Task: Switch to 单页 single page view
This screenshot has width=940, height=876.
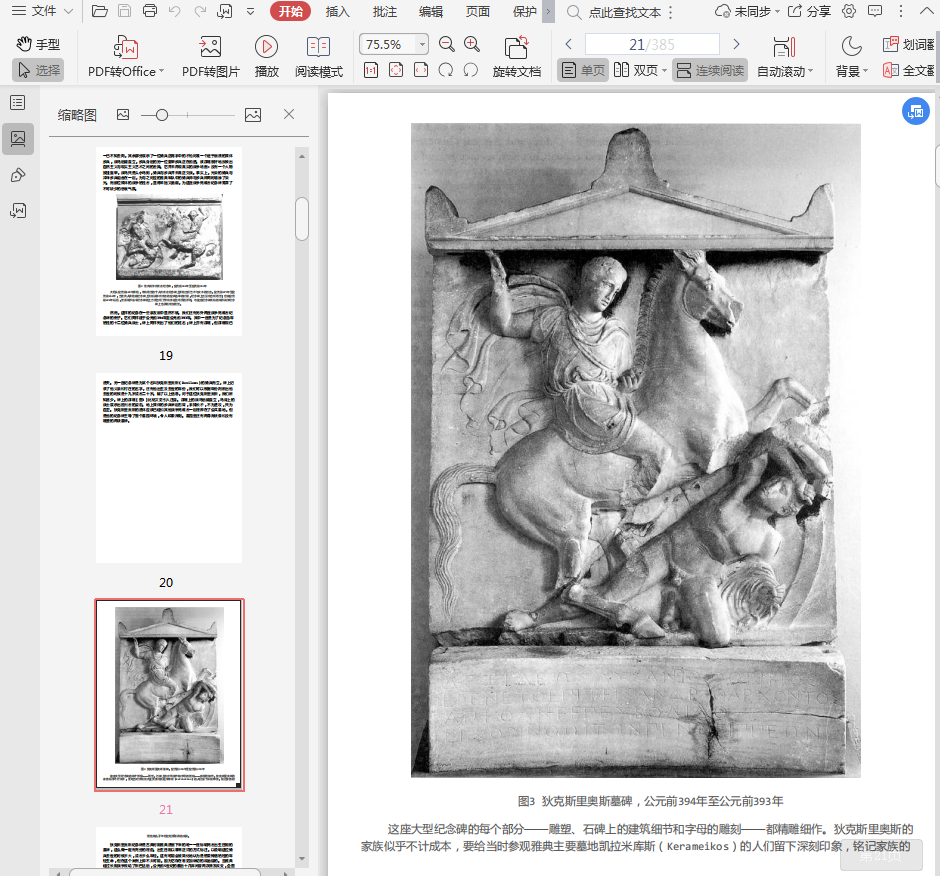Action: [x=583, y=70]
